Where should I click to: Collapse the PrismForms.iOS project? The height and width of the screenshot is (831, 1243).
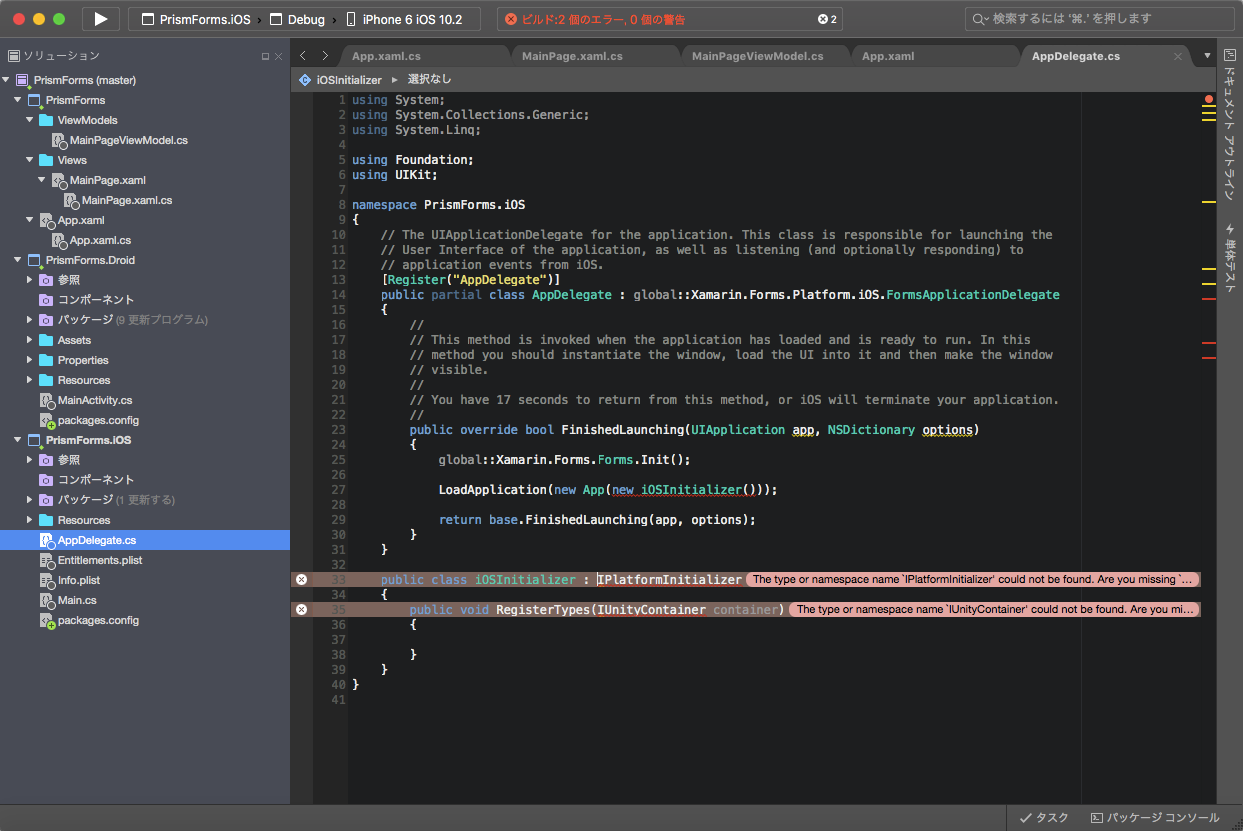coord(18,440)
